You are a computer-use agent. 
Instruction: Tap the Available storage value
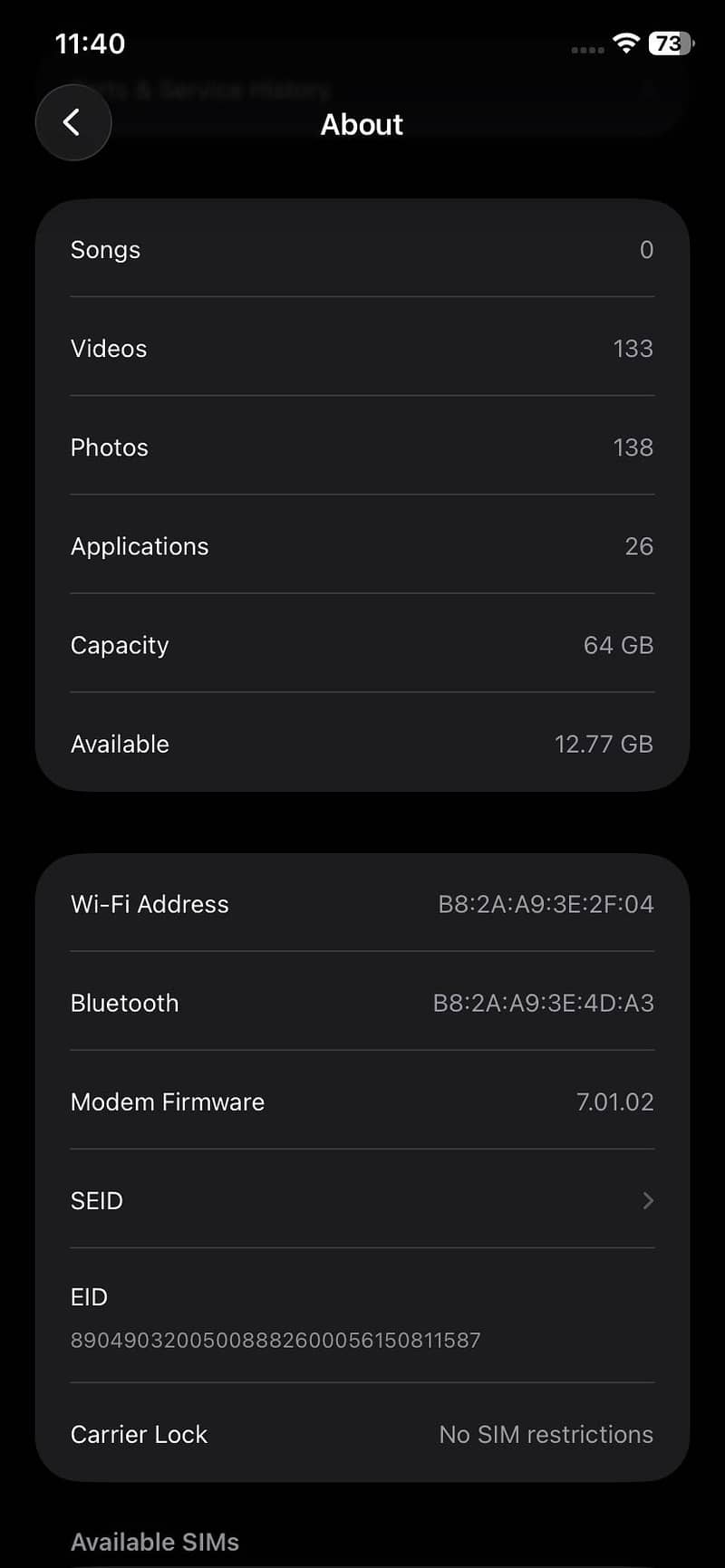(x=604, y=744)
